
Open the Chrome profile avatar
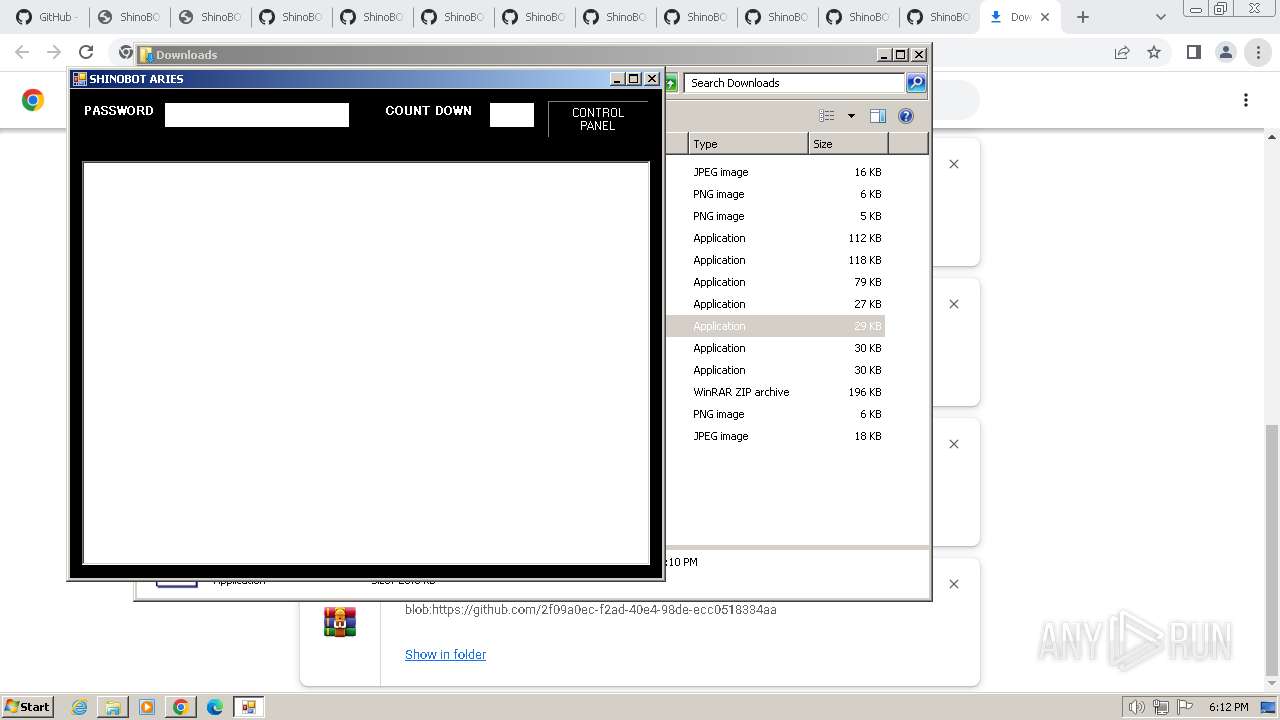point(1225,53)
